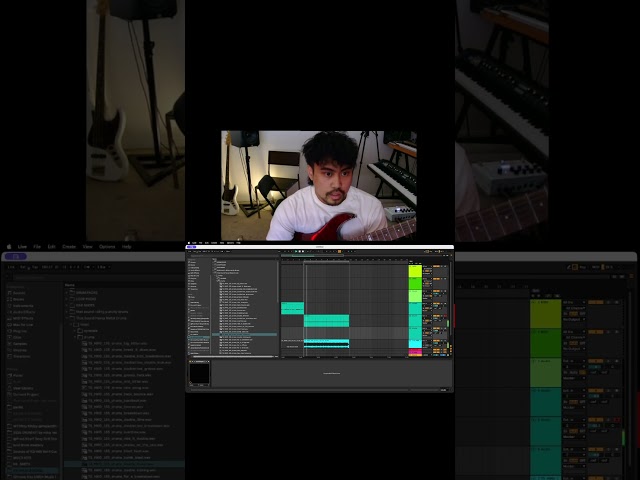
Task: Select Drums category in the blurred background browser
Action: pyautogui.click(x=16, y=299)
